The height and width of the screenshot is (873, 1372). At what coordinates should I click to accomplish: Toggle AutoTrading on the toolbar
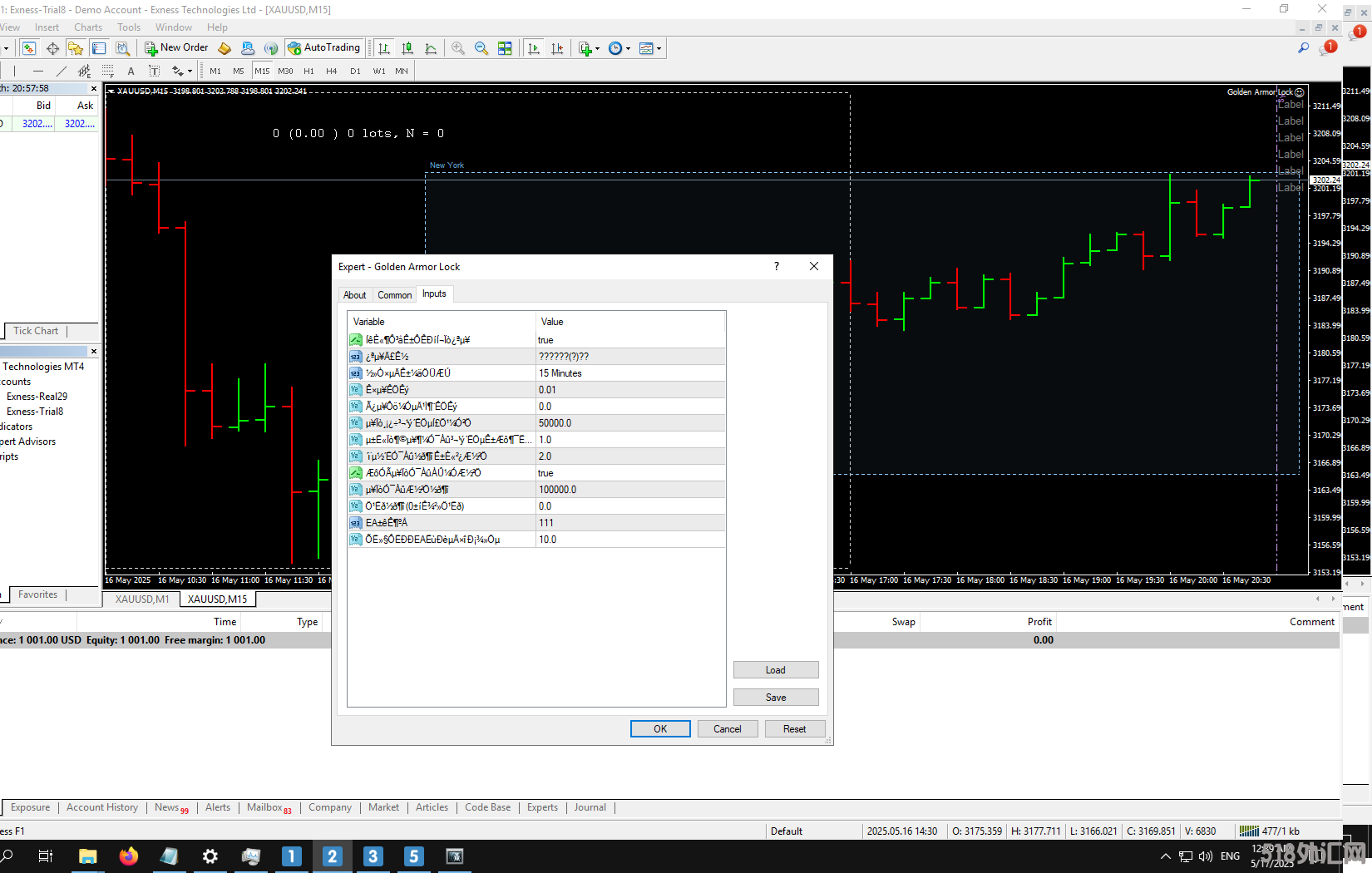[x=324, y=47]
